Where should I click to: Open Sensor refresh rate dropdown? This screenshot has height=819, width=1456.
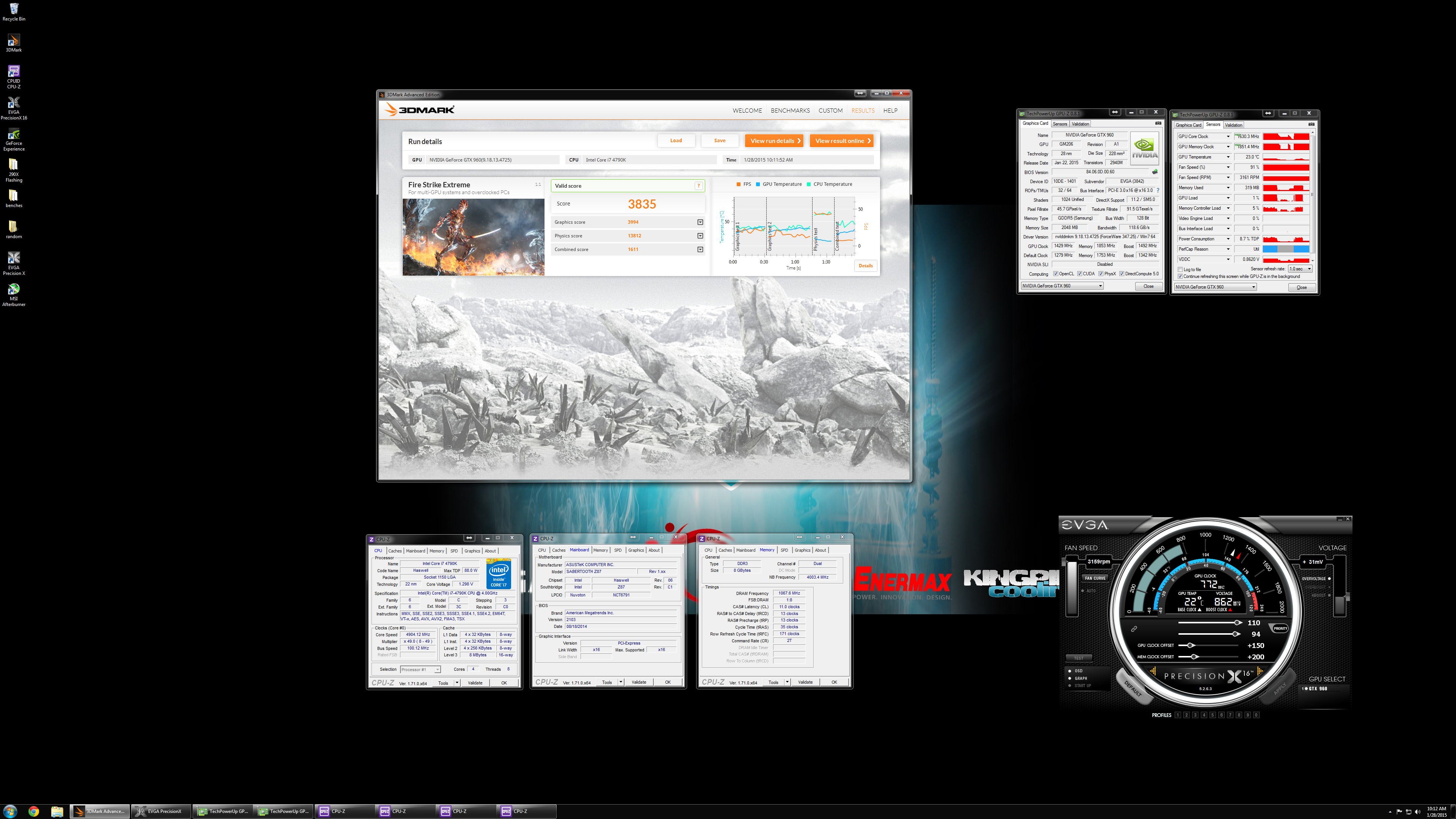(1301, 269)
